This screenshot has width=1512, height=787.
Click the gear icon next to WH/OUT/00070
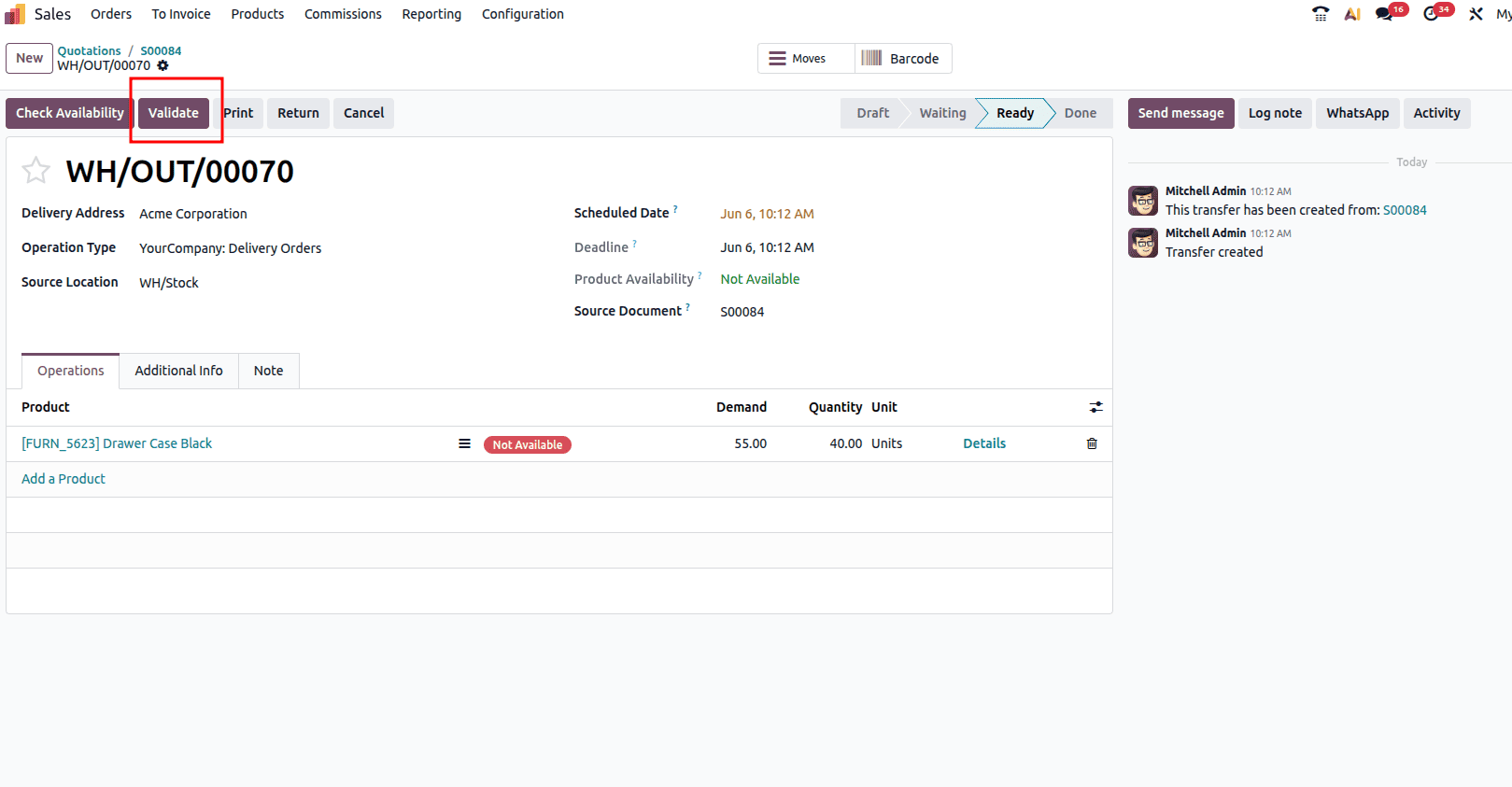(163, 65)
